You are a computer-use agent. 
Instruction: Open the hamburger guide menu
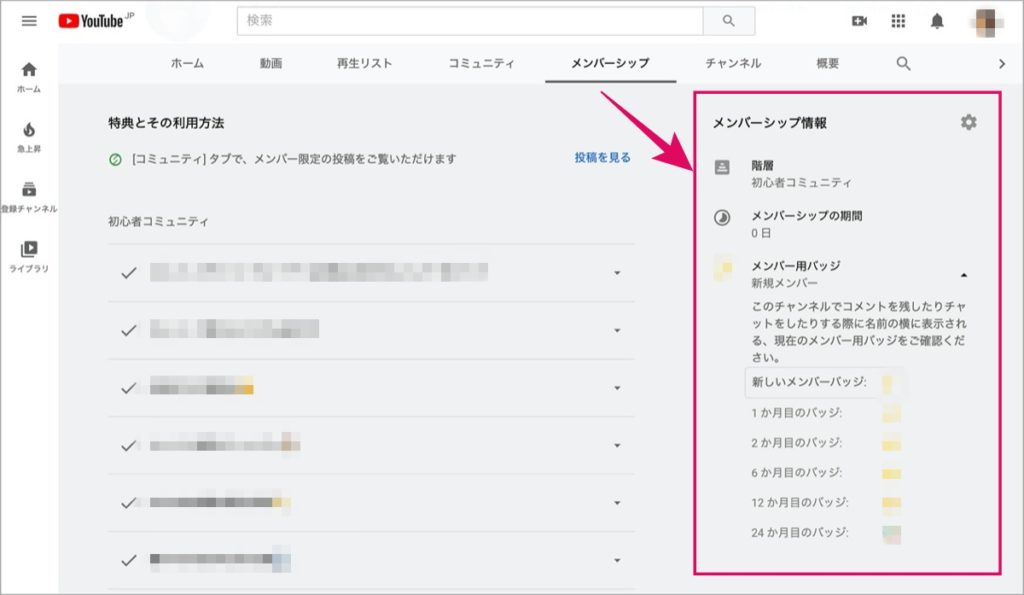coord(29,21)
